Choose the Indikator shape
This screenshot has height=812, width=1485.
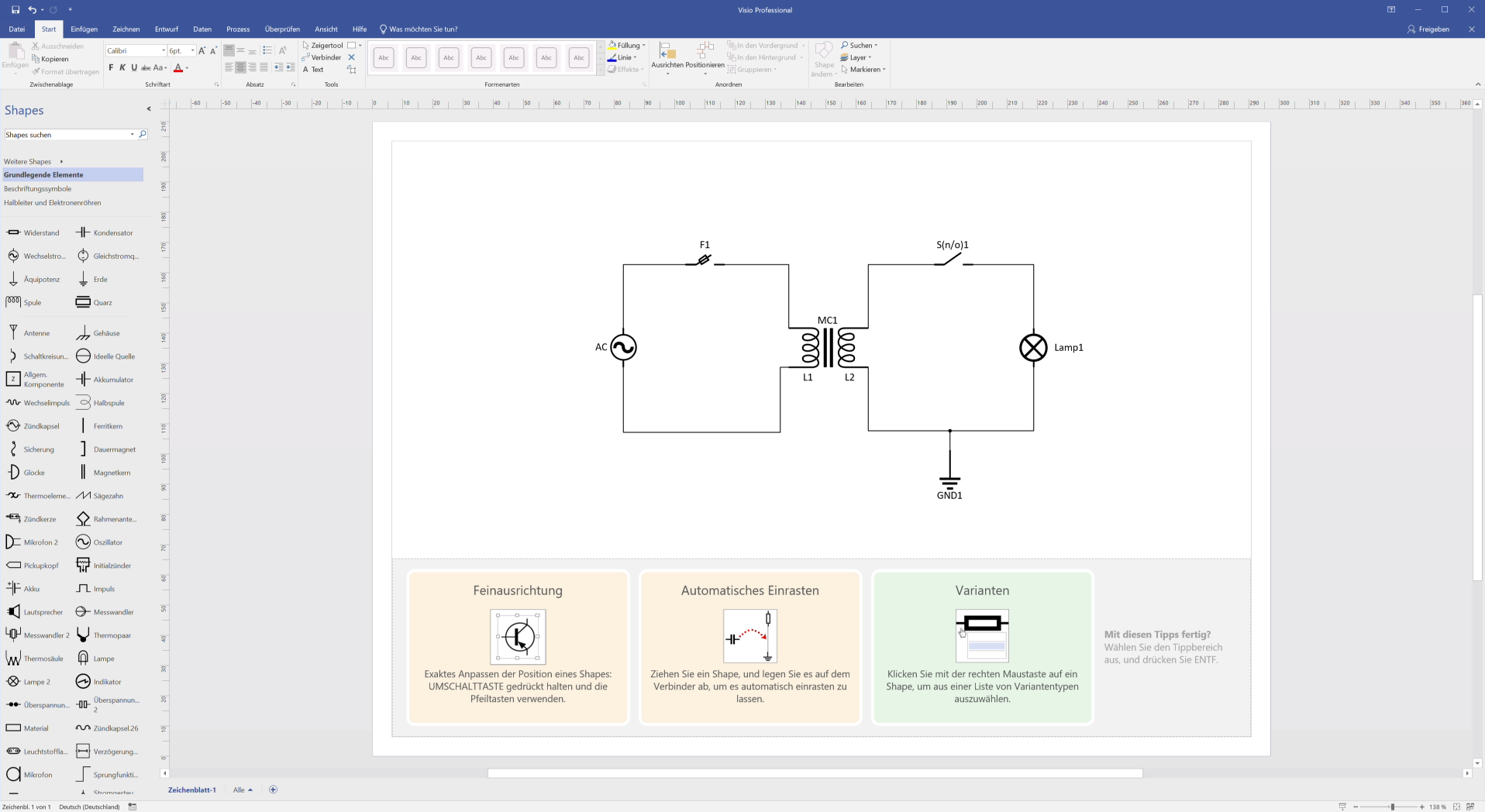click(99, 682)
